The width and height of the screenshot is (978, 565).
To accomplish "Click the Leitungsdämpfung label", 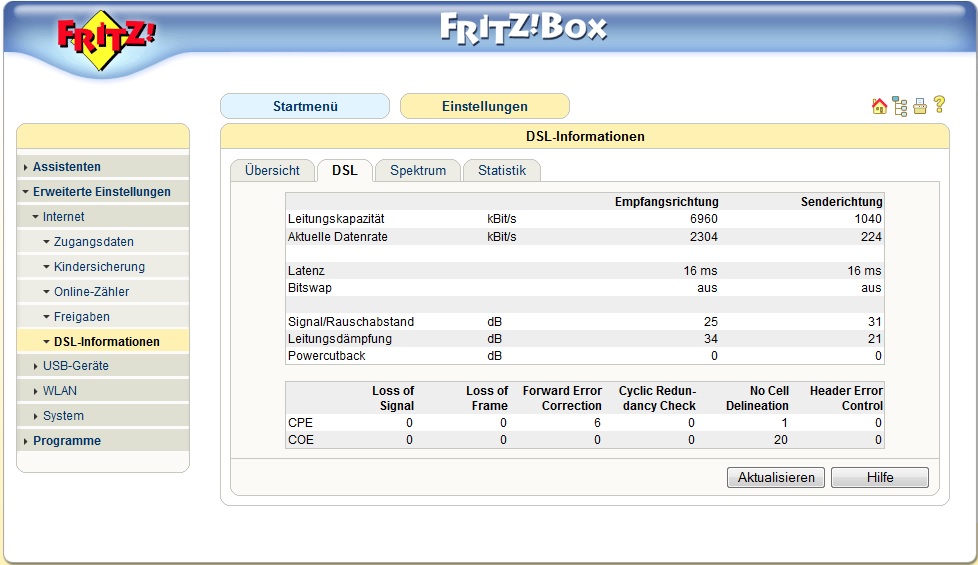I will click(x=340, y=339).
